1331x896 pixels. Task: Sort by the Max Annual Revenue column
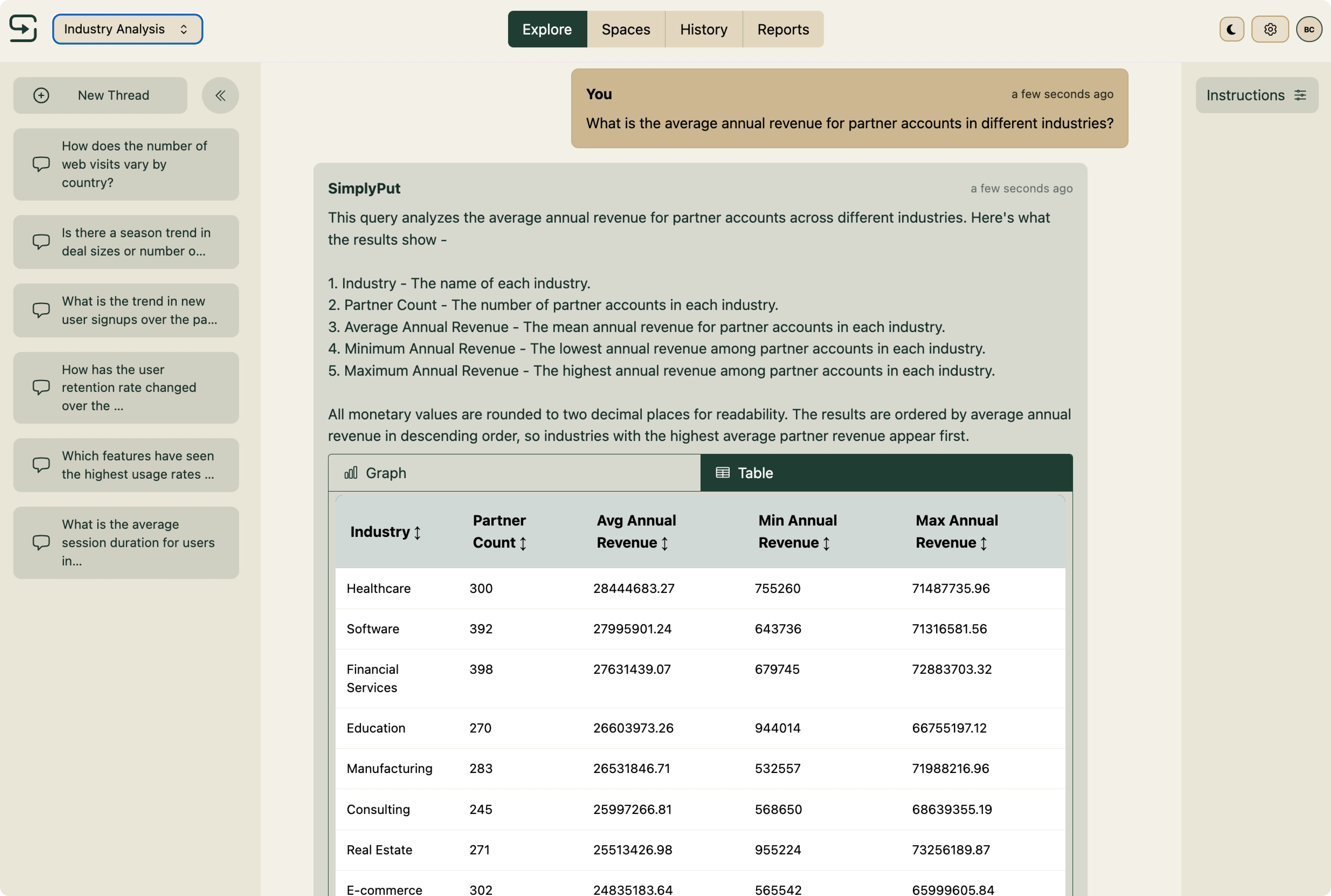coord(957,532)
